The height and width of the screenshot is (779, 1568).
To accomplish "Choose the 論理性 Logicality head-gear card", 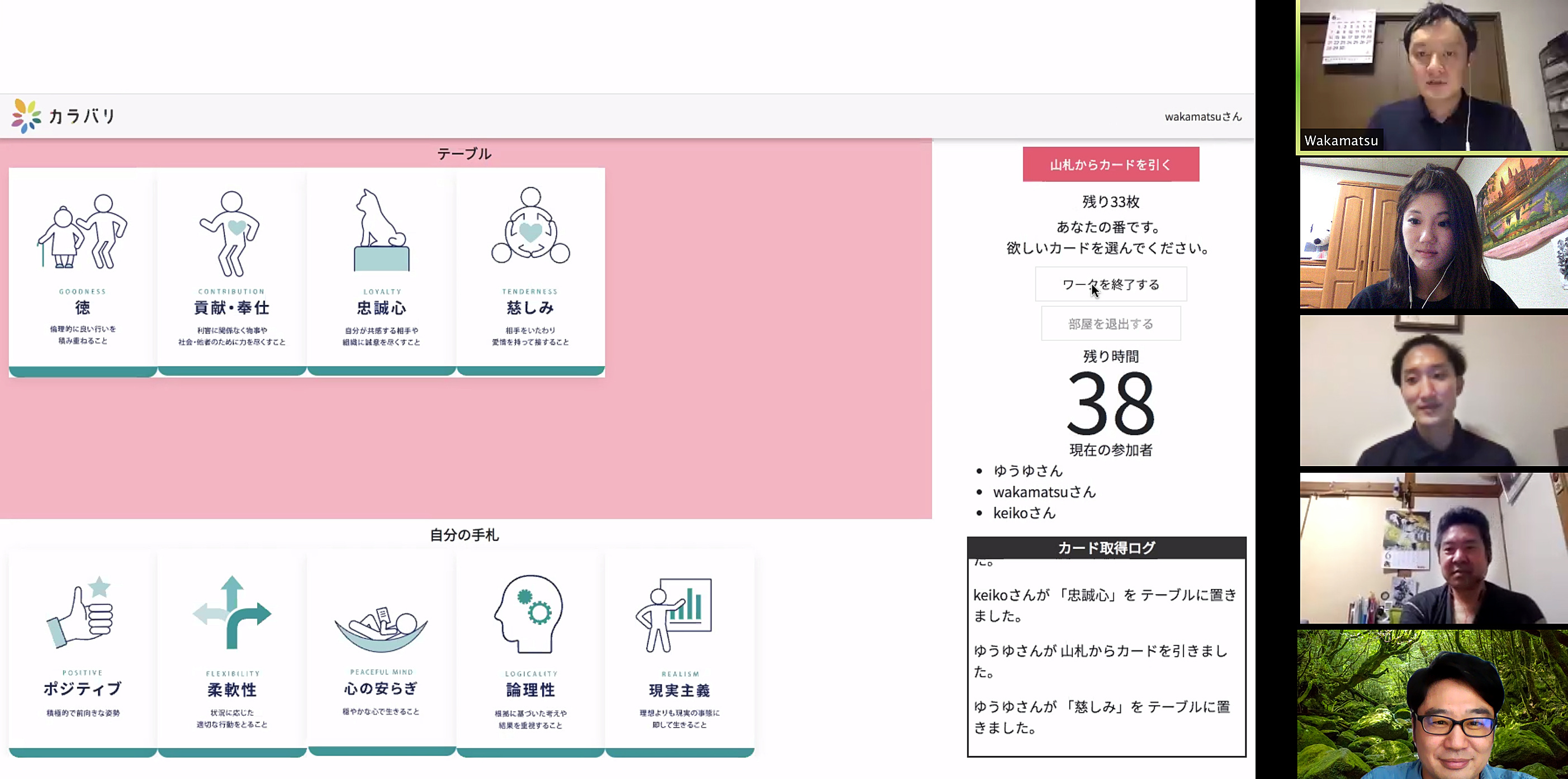I will [x=530, y=614].
